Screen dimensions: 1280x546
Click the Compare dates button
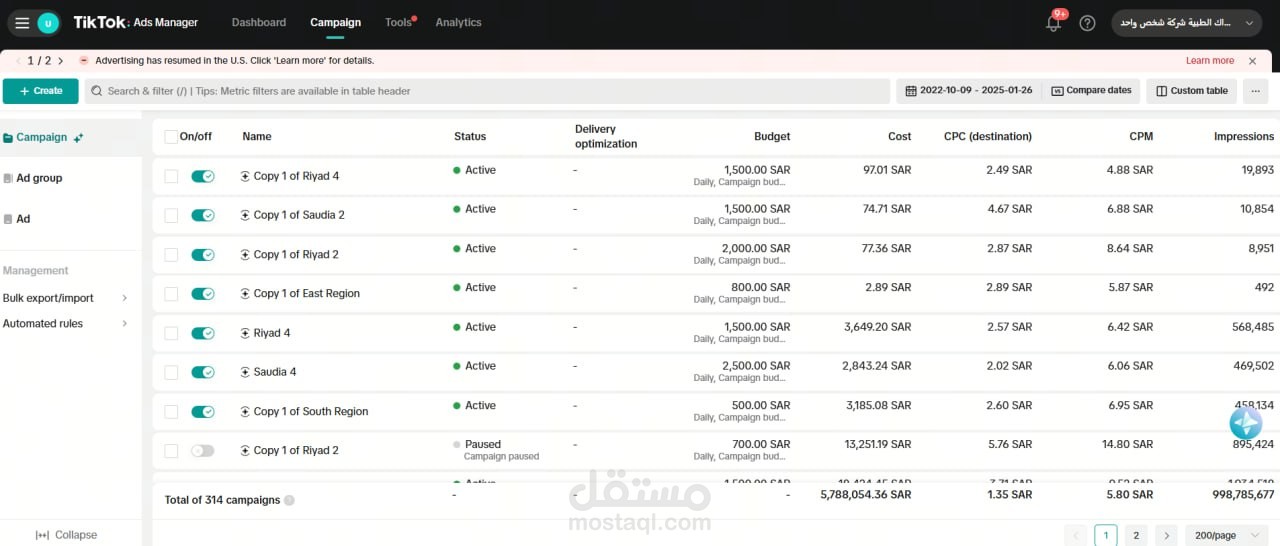pyautogui.click(x=1092, y=91)
